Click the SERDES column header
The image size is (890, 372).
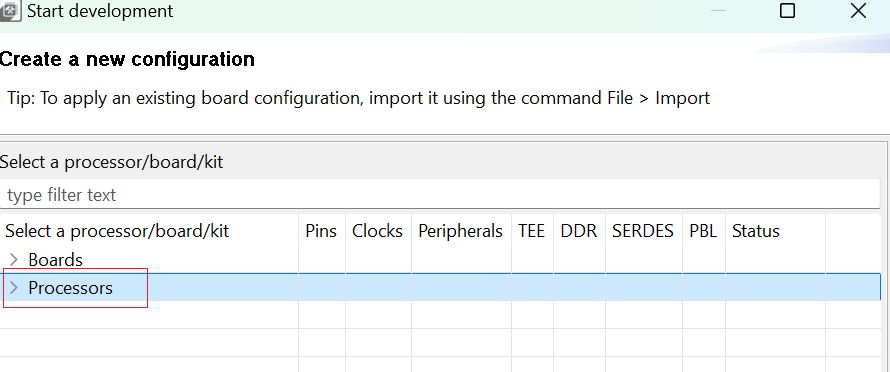click(643, 231)
